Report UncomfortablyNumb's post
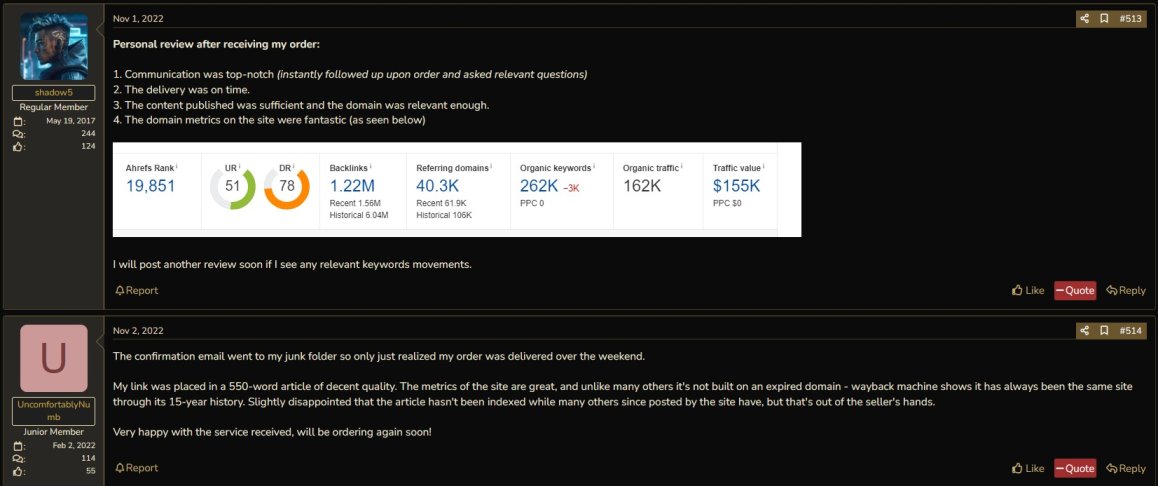 [137, 468]
